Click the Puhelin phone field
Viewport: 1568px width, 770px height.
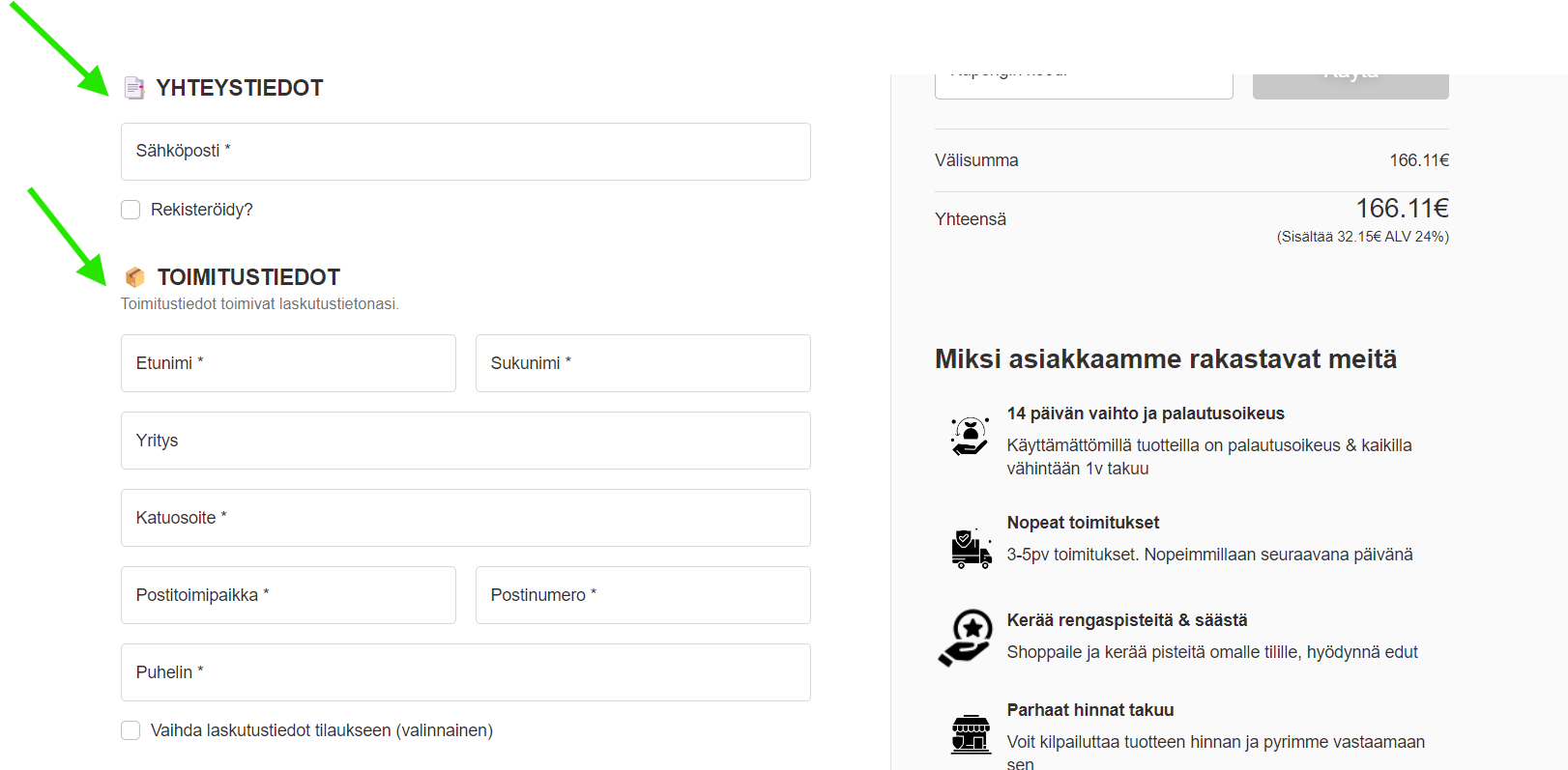click(x=466, y=672)
